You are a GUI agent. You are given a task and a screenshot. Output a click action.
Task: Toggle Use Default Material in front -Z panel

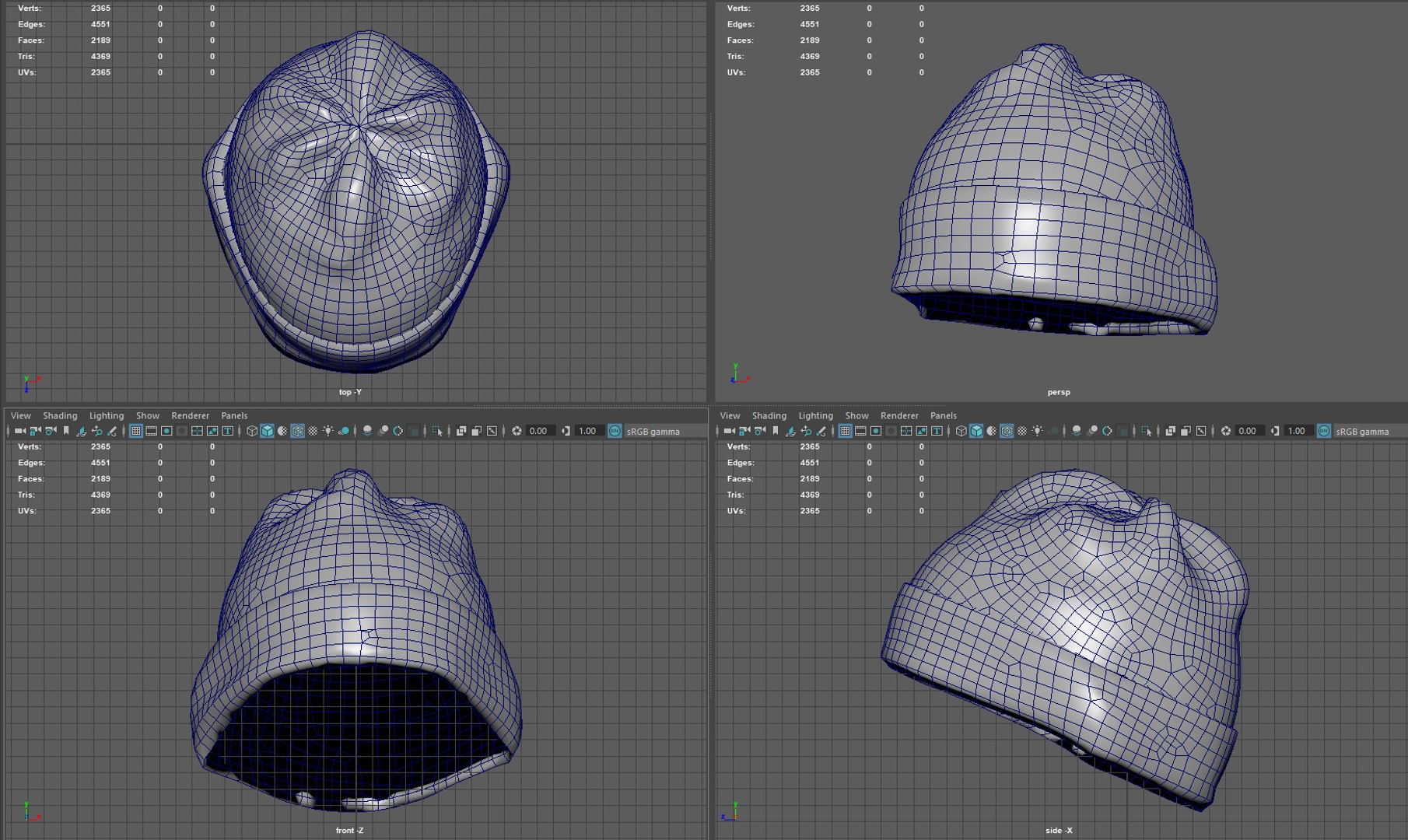pyautogui.click(x=282, y=431)
